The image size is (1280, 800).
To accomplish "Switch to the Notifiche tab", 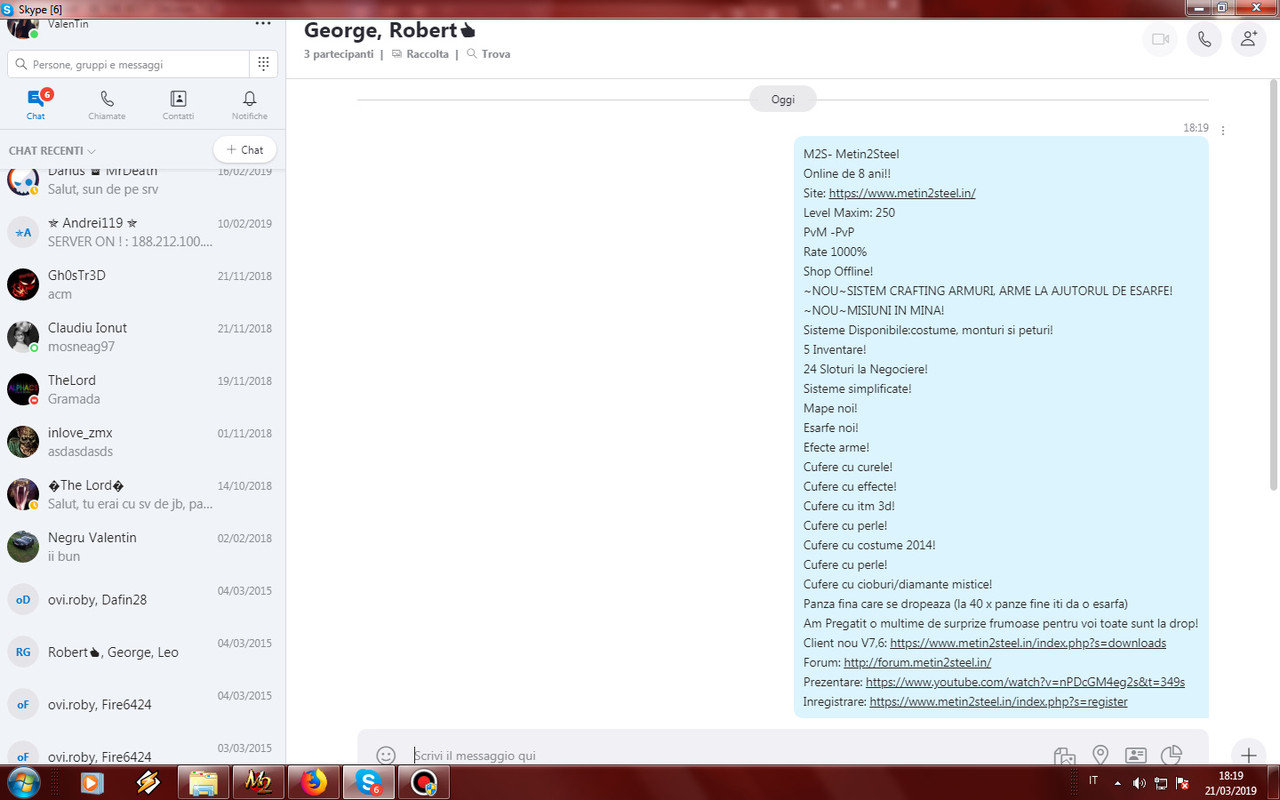I will (250, 104).
